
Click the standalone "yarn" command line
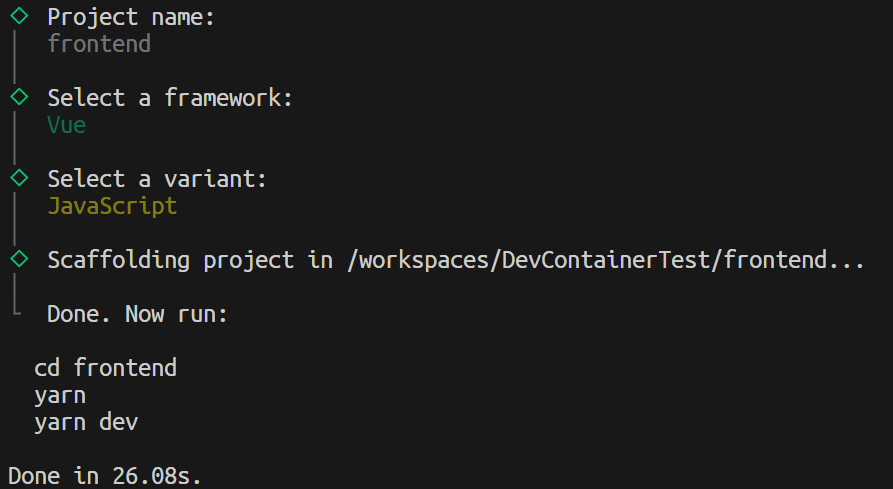[x=60, y=395]
